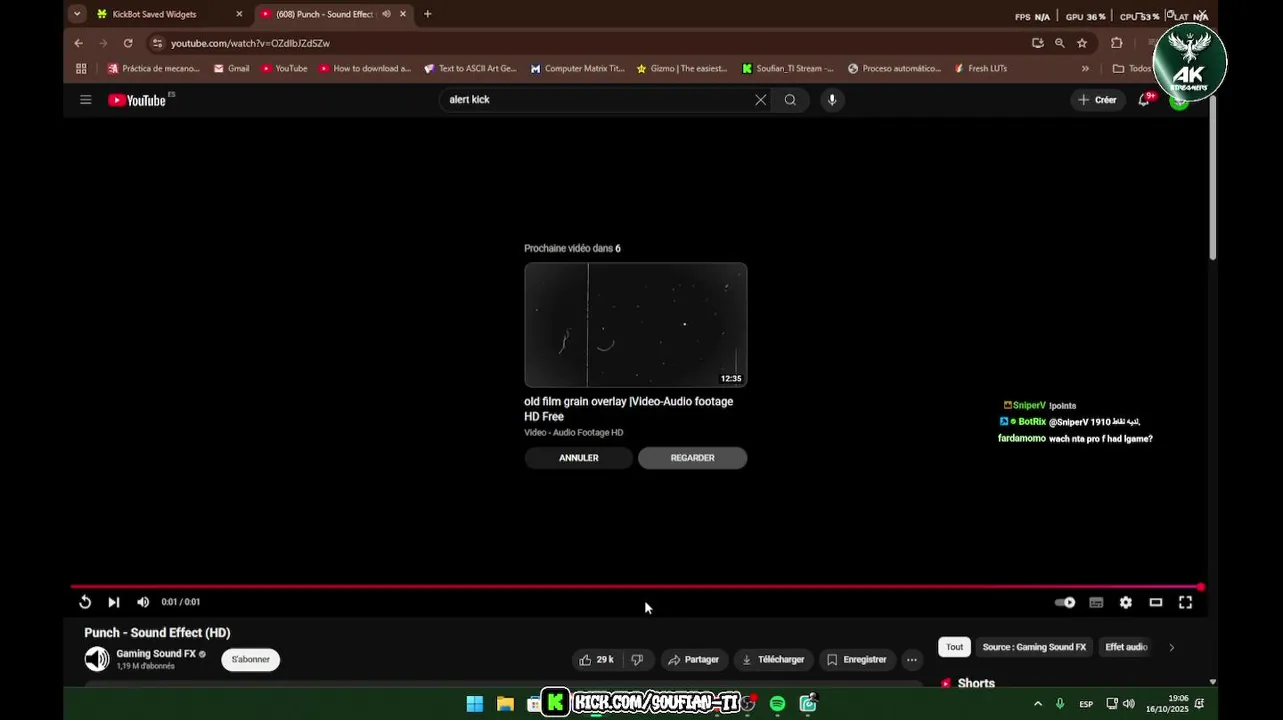Open Spotify from the taskbar

coord(778,704)
